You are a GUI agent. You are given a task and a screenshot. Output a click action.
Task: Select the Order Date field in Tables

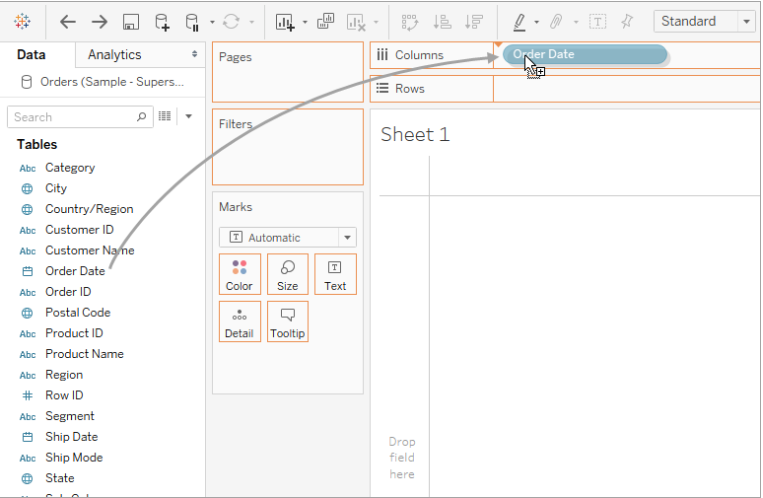click(75, 271)
